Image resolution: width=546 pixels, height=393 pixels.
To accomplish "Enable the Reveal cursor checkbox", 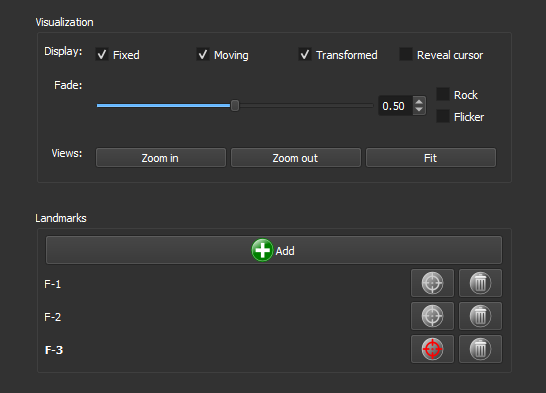I will point(406,54).
